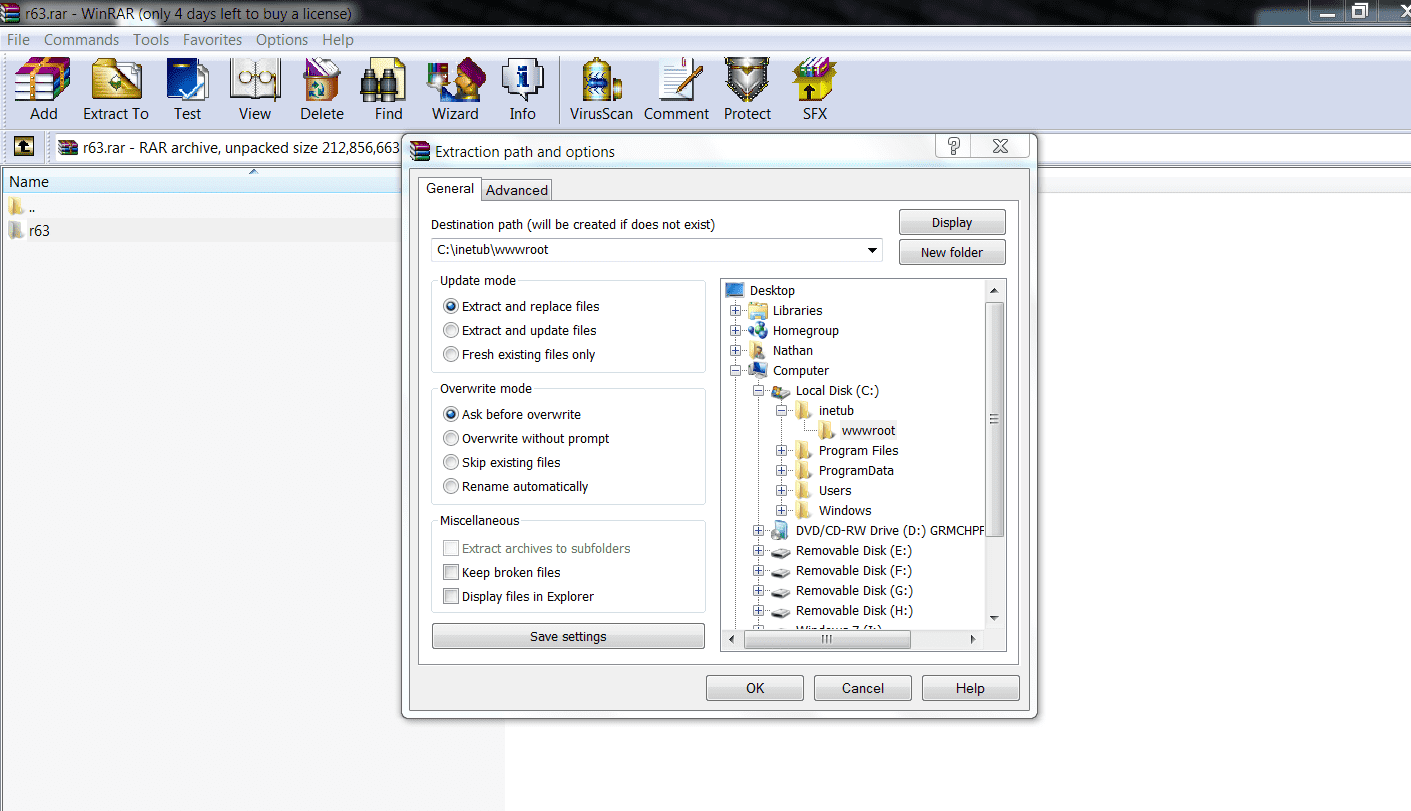
Task: Open the File menu
Action: tap(18, 40)
